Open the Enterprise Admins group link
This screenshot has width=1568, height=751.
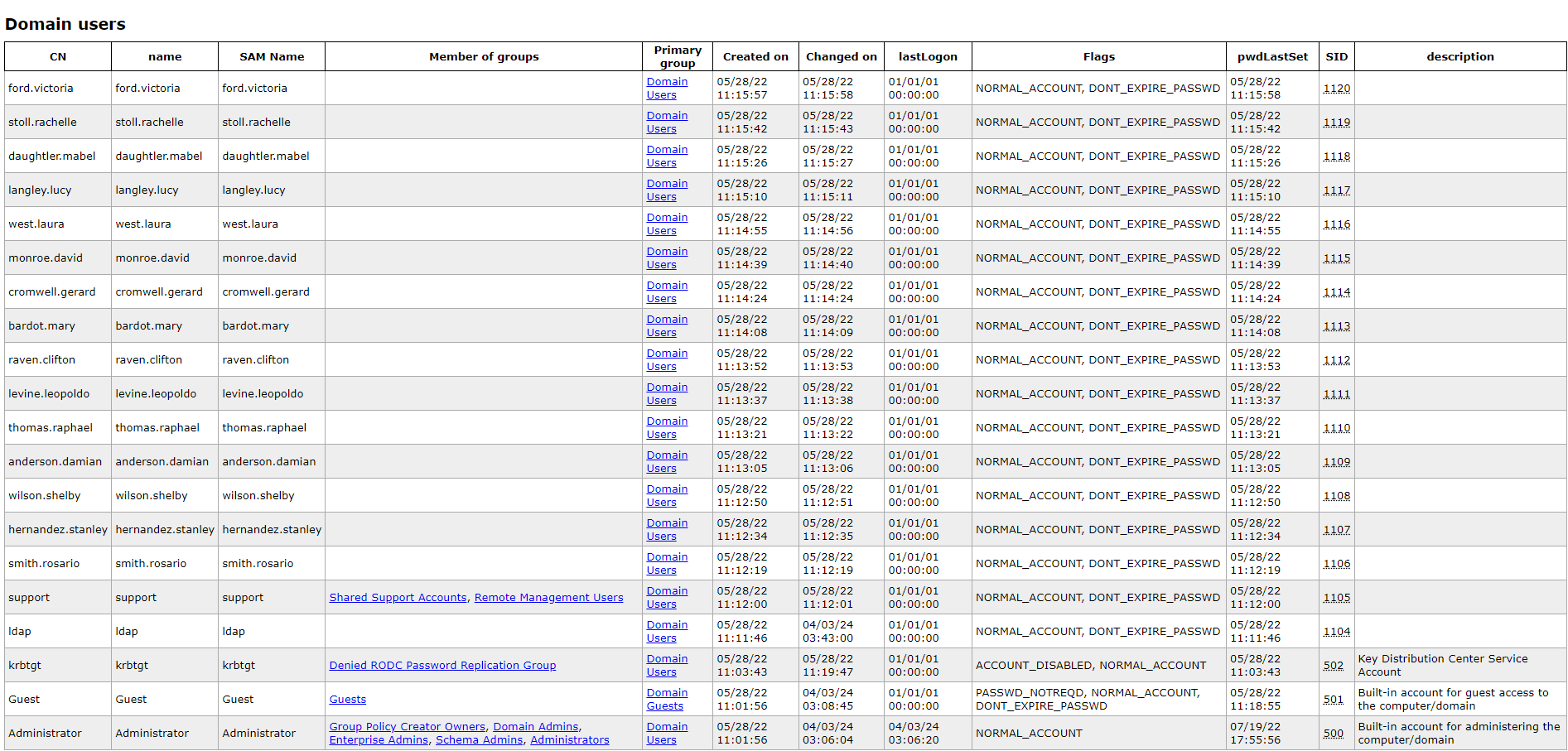pyautogui.click(x=379, y=740)
